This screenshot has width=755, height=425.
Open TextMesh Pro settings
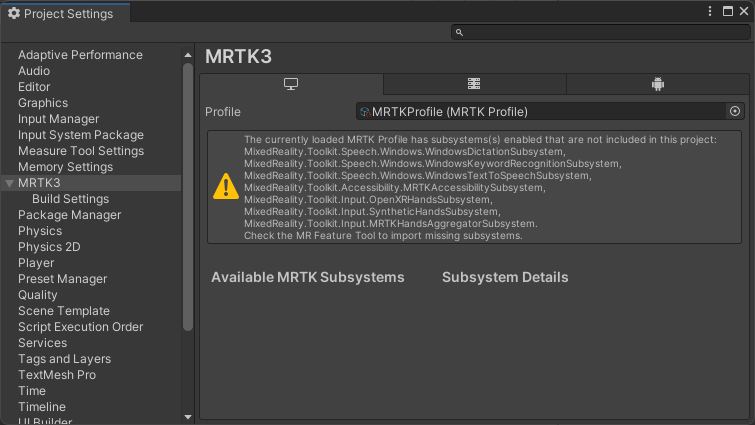click(57, 374)
